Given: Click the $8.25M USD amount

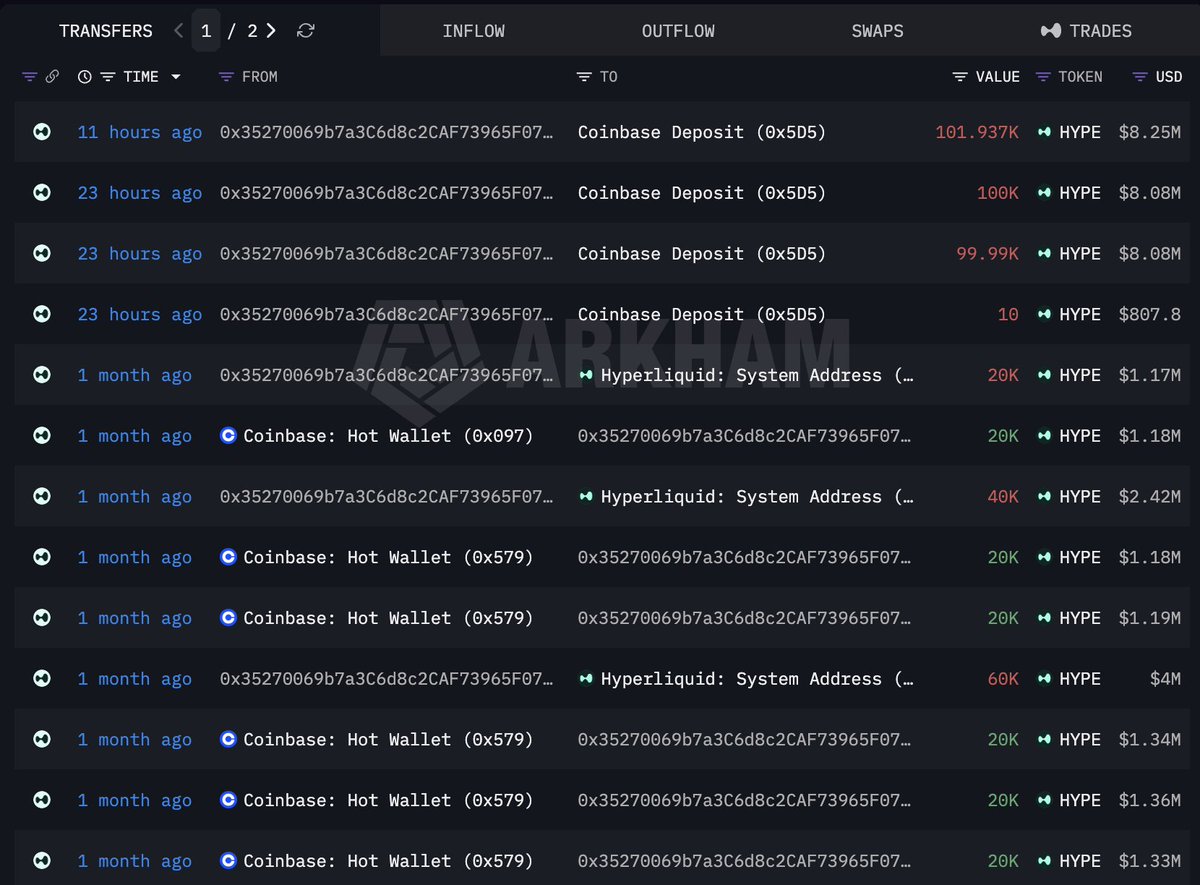Looking at the screenshot, I should [x=1150, y=132].
